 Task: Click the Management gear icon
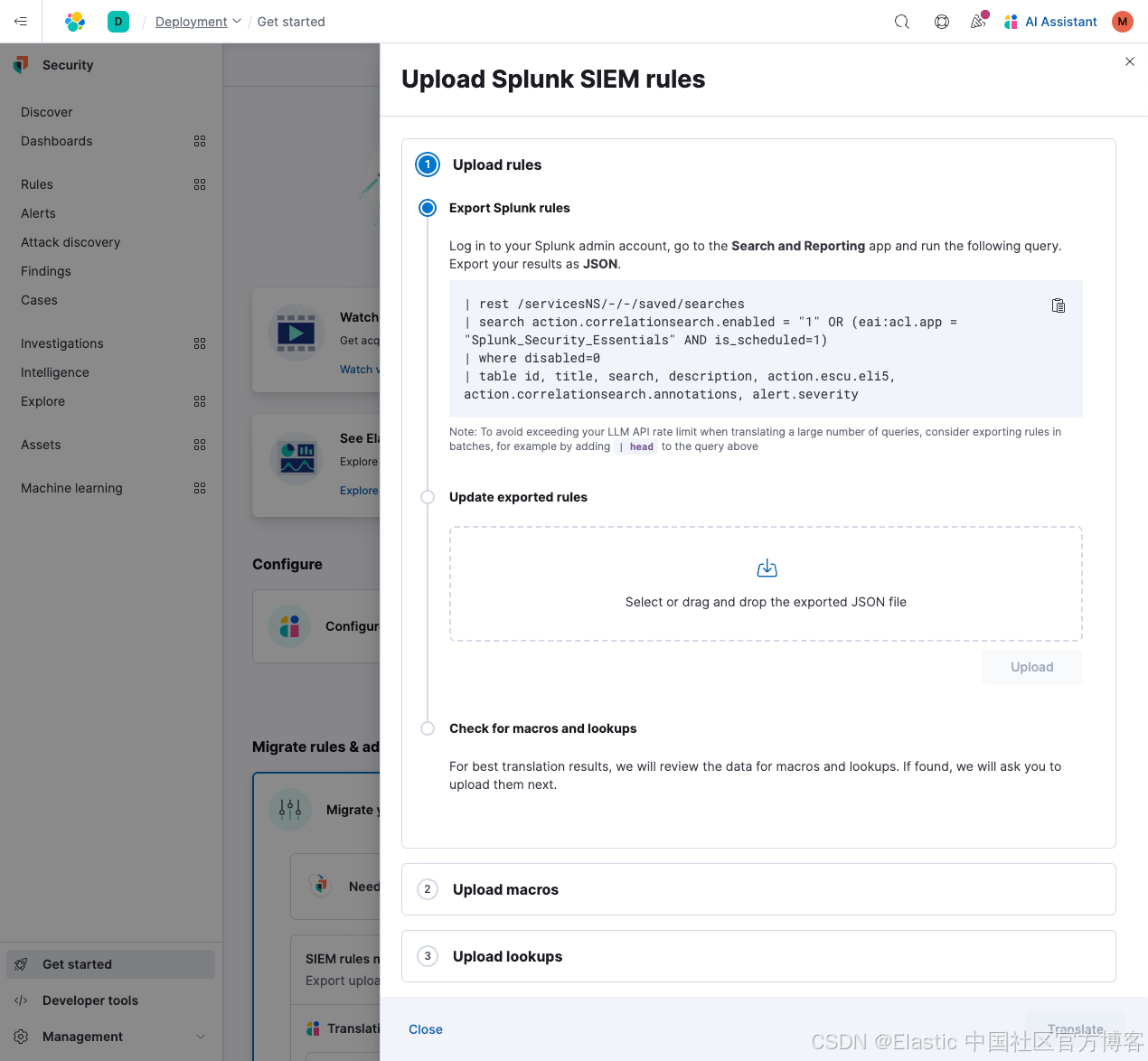(x=21, y=1037)
